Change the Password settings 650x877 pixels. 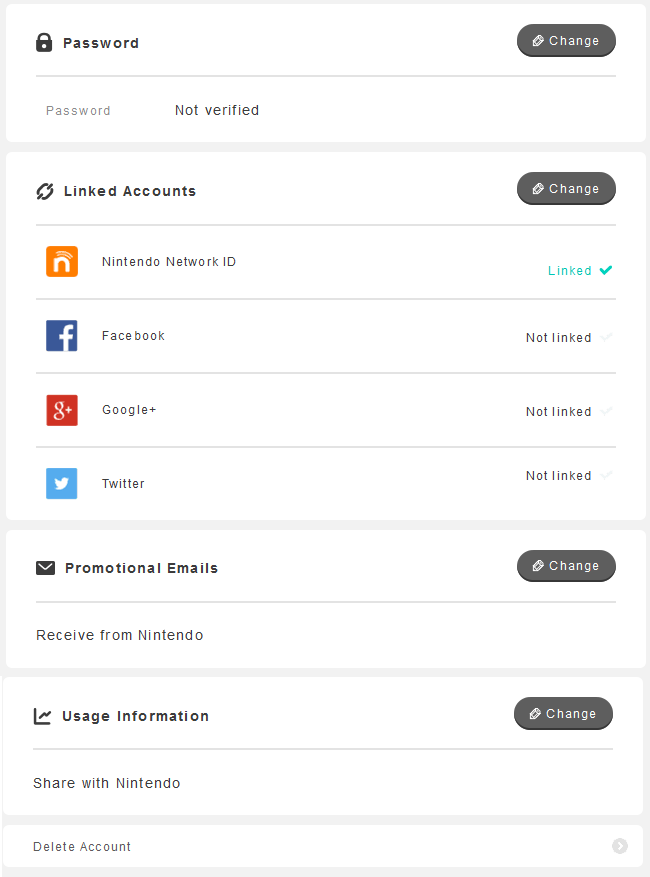coord(566,40)
